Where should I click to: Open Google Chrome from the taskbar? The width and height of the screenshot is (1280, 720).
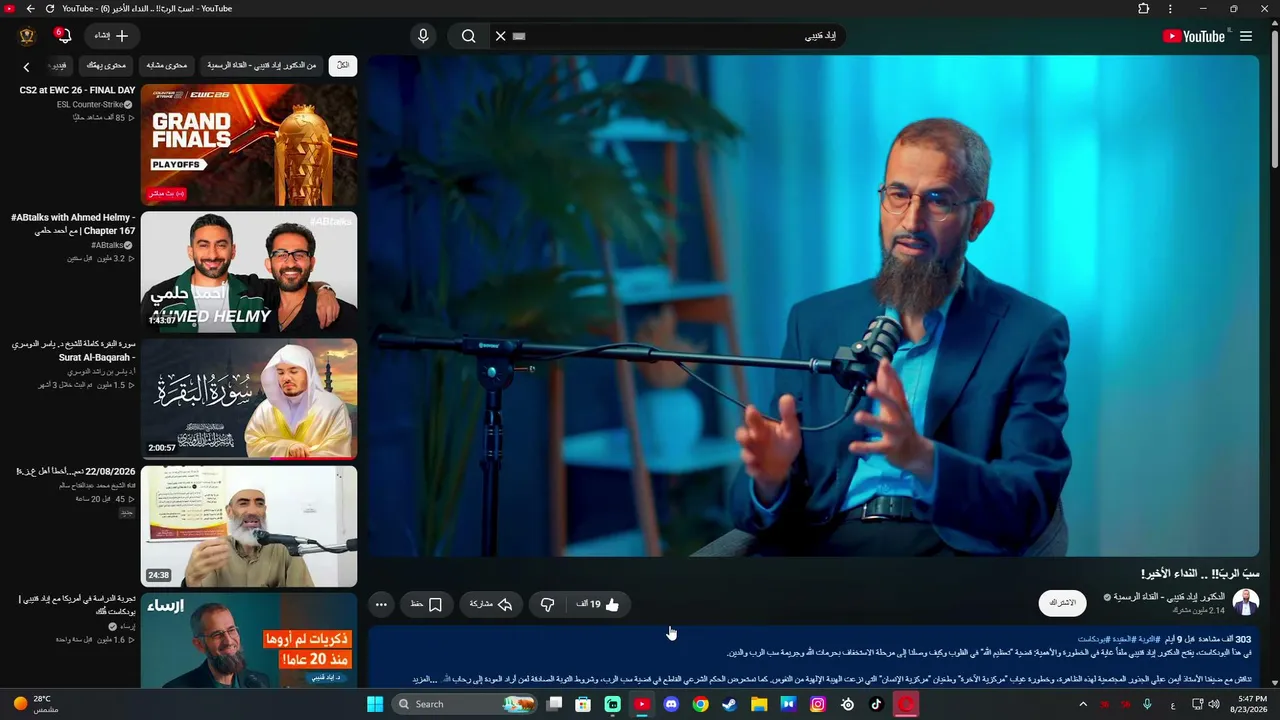click(701, 704)
